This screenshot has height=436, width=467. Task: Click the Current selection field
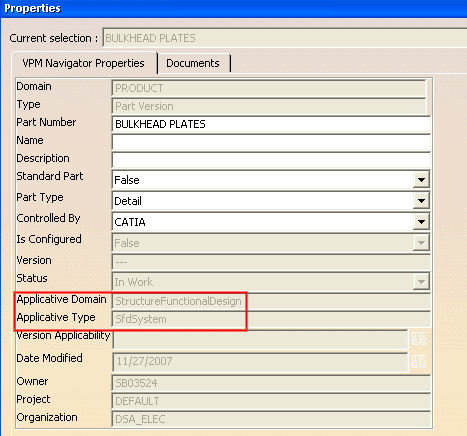click(285, 38)
